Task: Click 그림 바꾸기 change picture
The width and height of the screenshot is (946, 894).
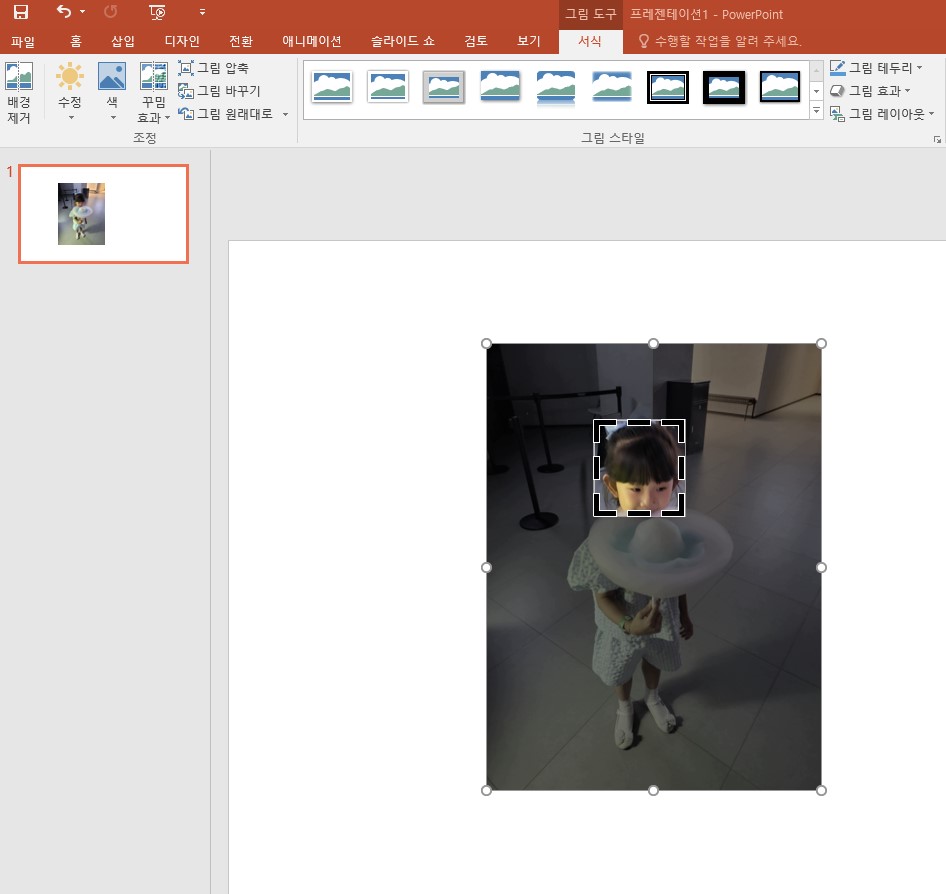Action: click(219, 90)
